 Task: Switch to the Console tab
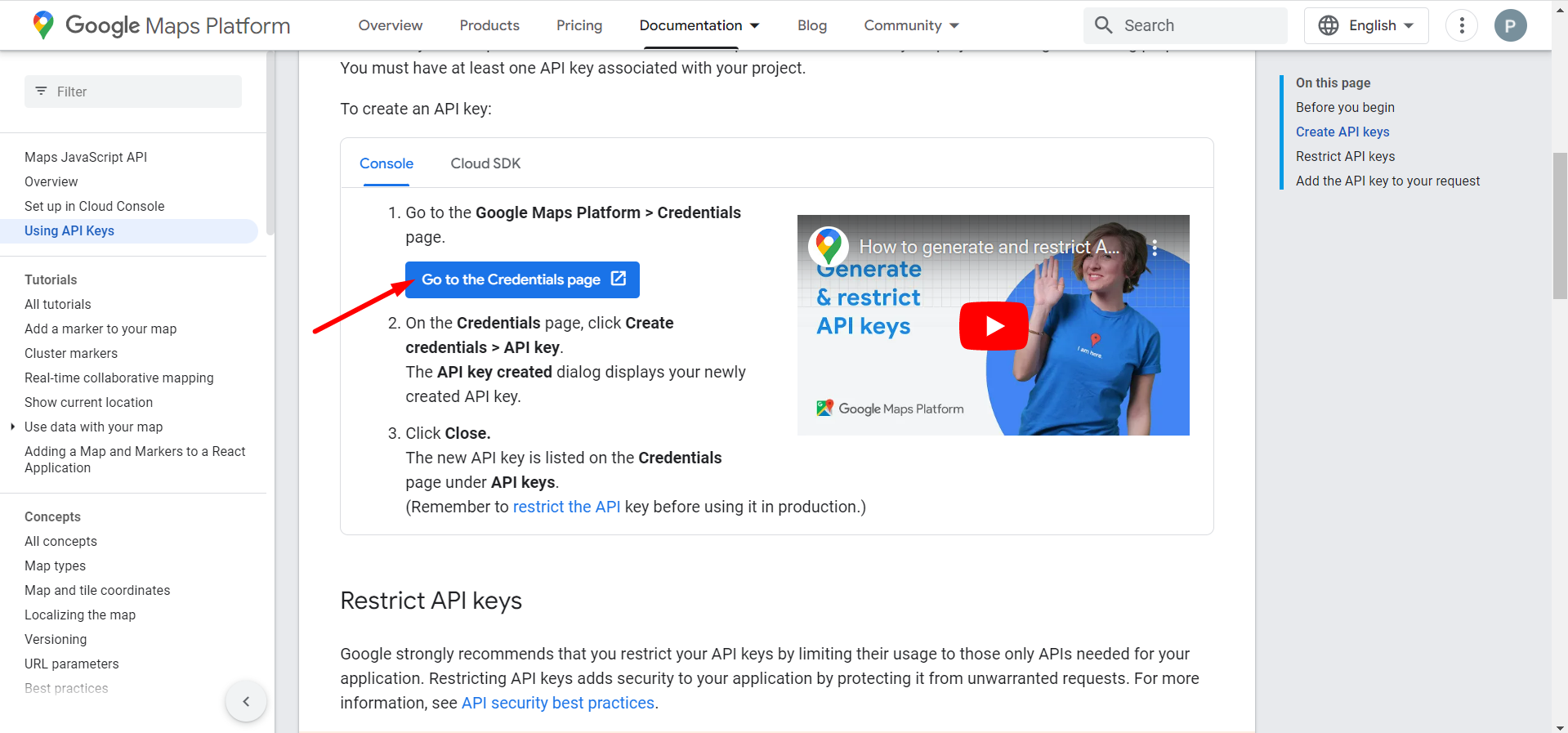386,163
